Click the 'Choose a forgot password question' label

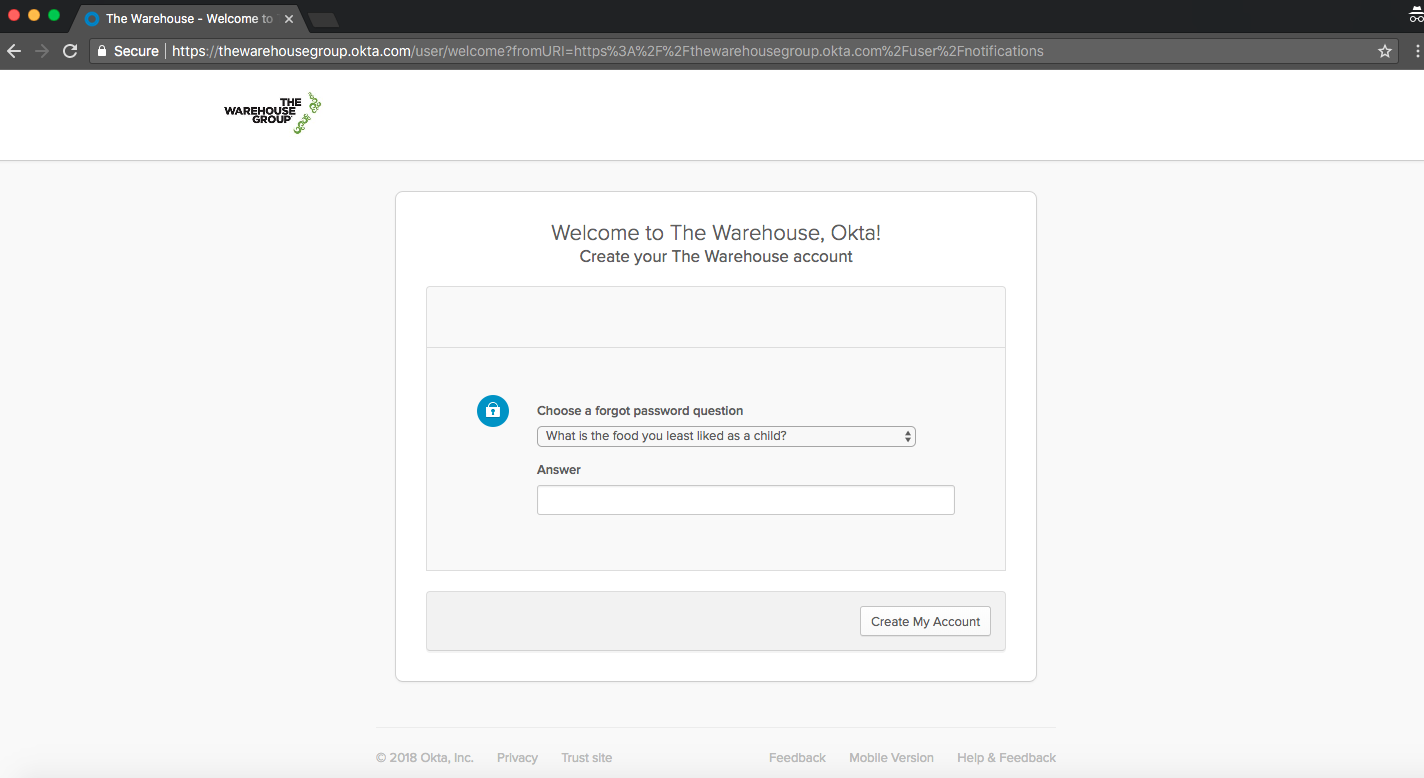coord(640,411)
